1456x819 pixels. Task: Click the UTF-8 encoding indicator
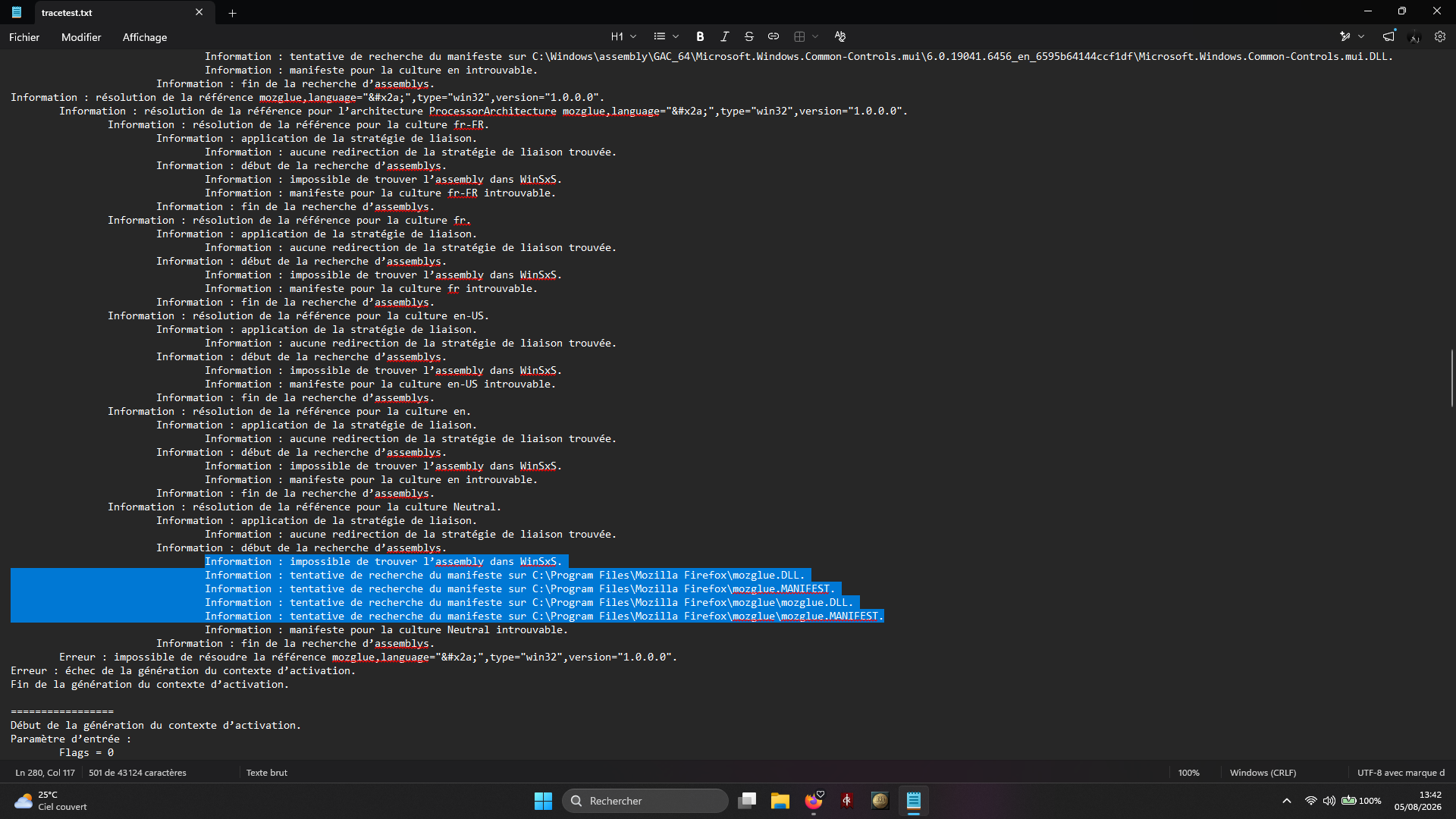[x=1401, y=773]
